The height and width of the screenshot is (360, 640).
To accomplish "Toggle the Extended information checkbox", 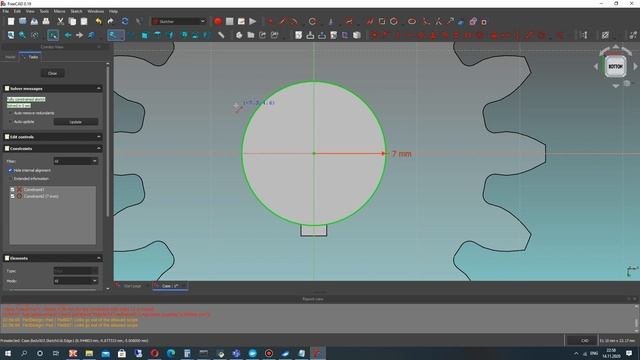I will click(11, 179).
